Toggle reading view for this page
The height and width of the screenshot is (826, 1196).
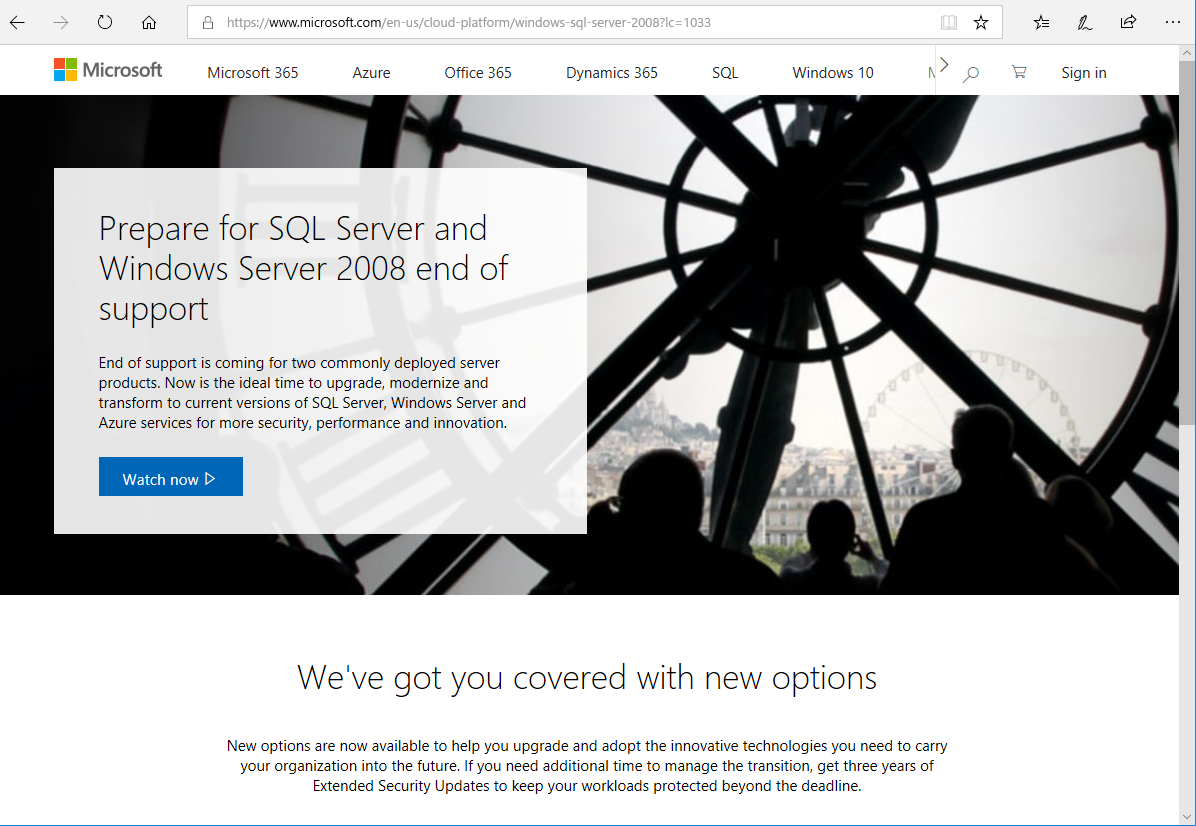948,22
